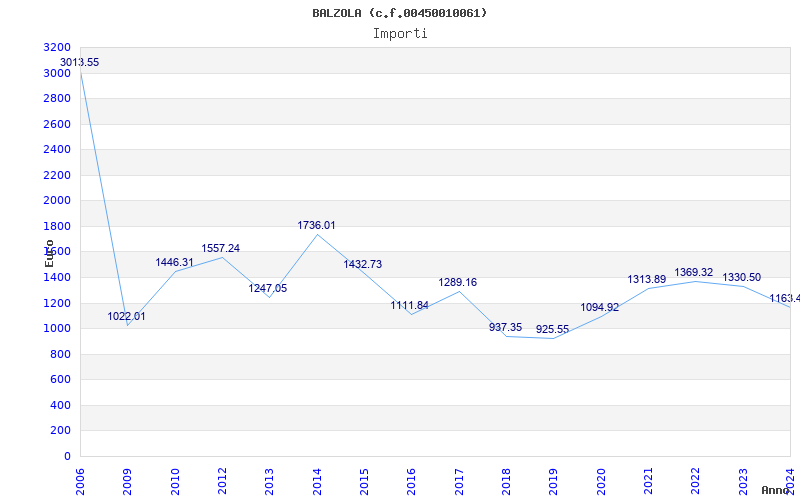Select data label 1313.89

(x=646, y=280)
